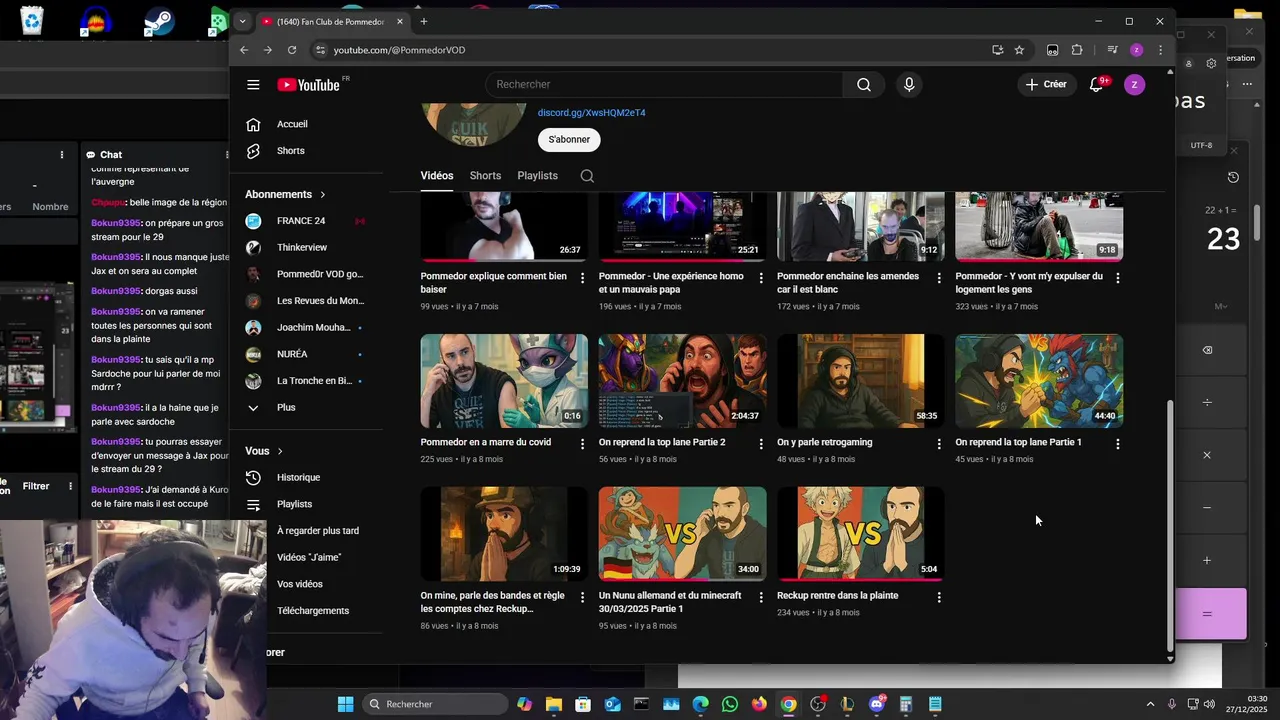Open File Explorer from taskbar
The height and width of the screenshot is (720, 1280).
pyautogui.click(x=553, y=704)
